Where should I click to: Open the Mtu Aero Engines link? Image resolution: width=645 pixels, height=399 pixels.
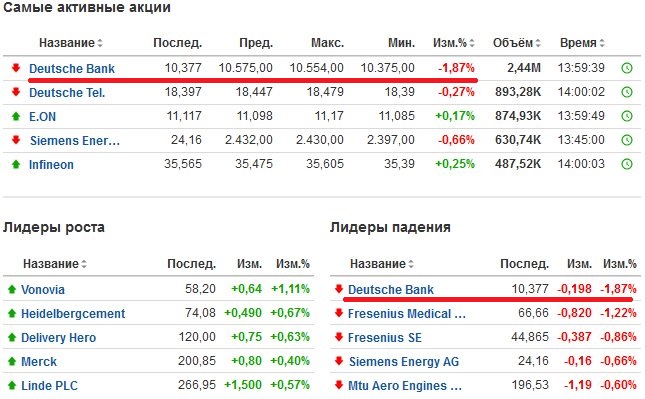[405, 385]
